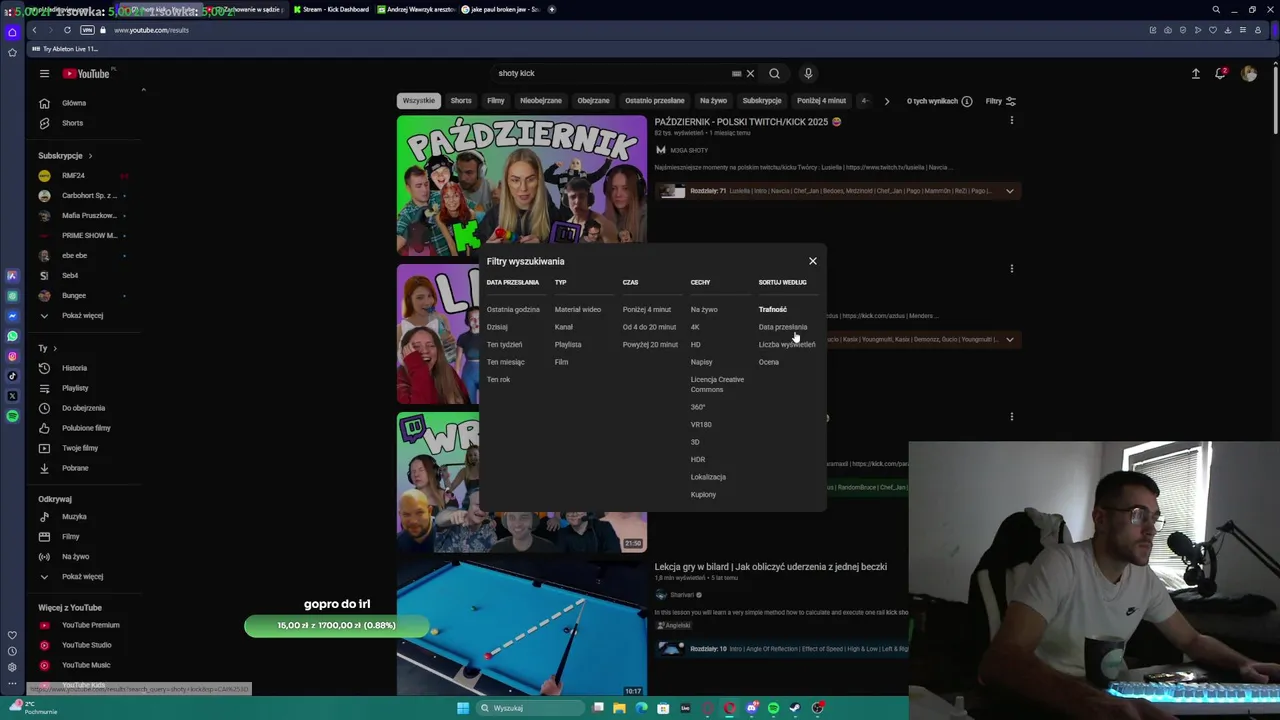Open YouTube hamburger guide menu

click(44, 73)
